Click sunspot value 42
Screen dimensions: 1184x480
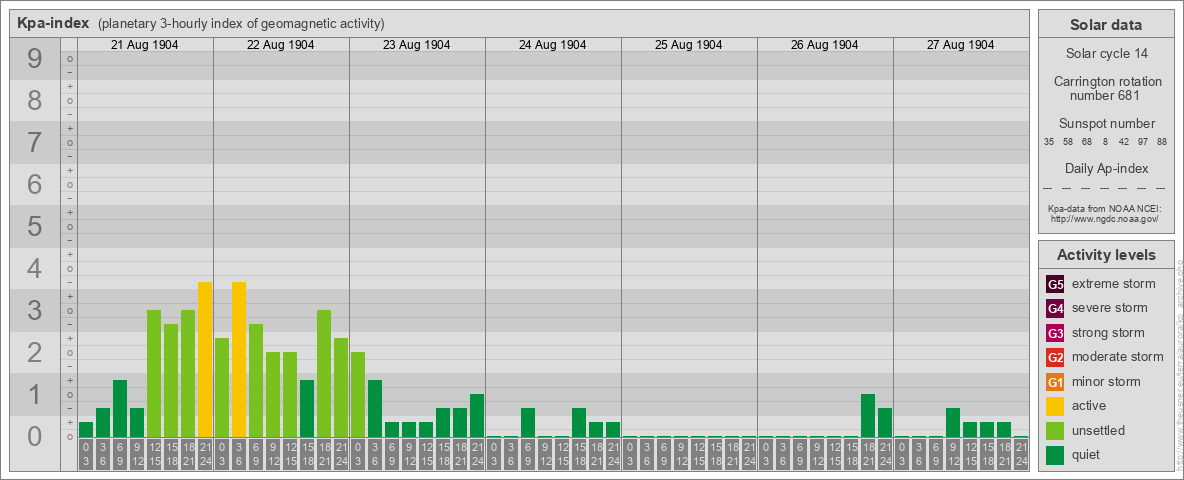1124,142
